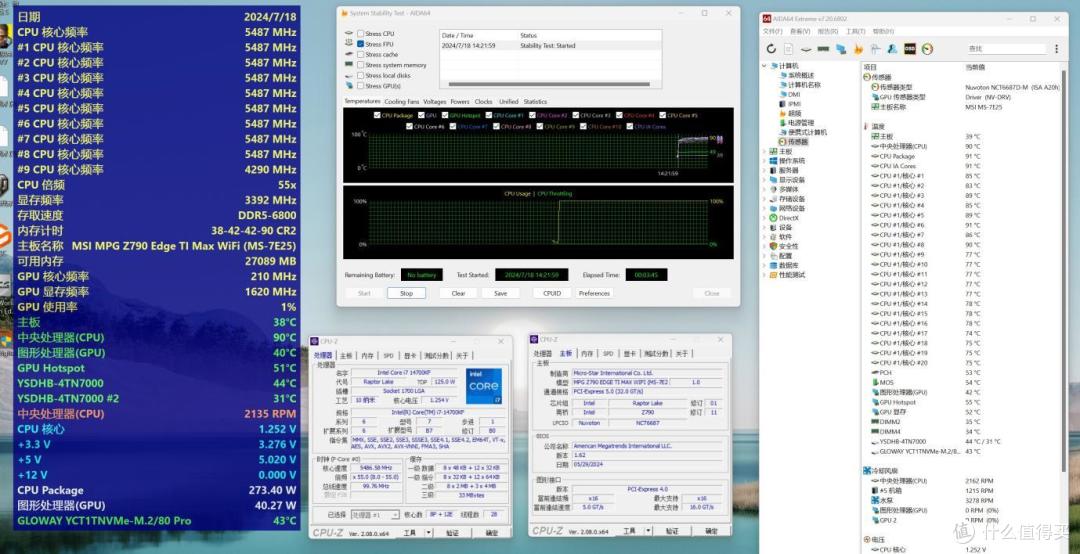Screen dimensions: 1080x554
Task: Expand the 操作系统 tree node in AIDA64
Action: 765,161
